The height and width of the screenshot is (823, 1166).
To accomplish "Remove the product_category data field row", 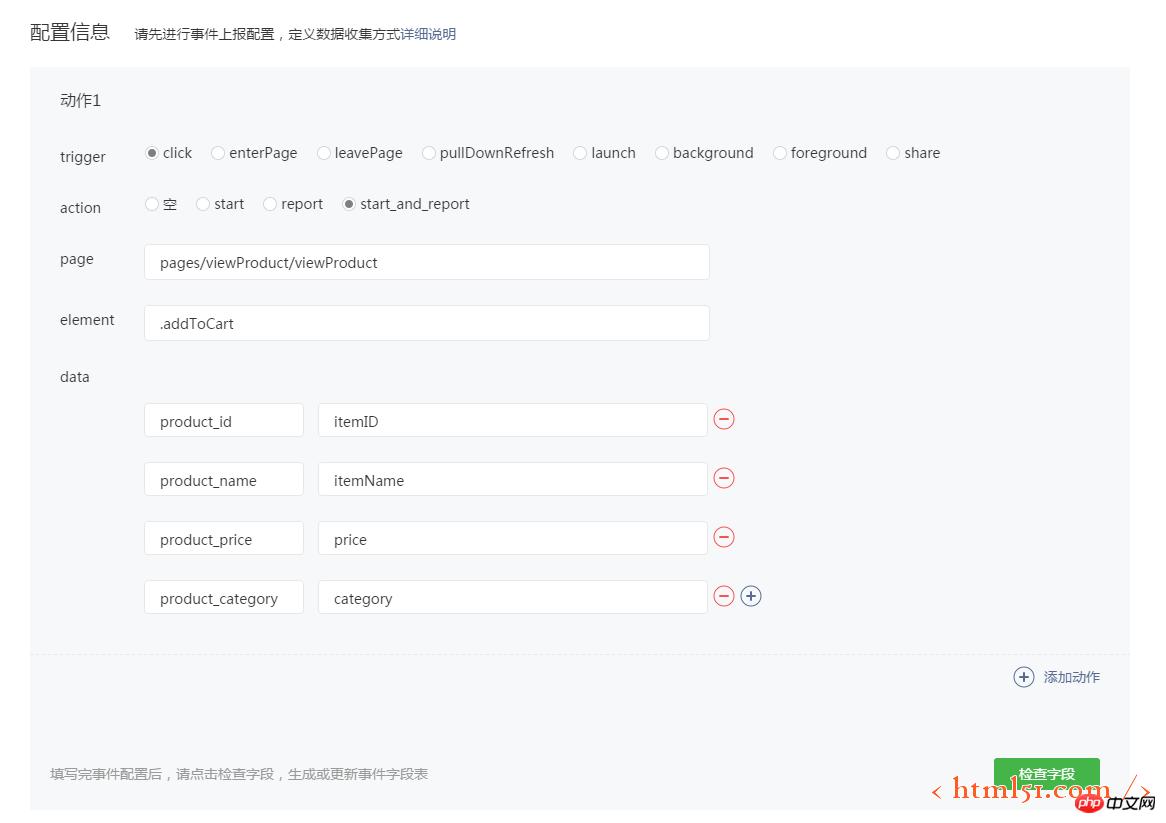I will (x=724, y=595).
